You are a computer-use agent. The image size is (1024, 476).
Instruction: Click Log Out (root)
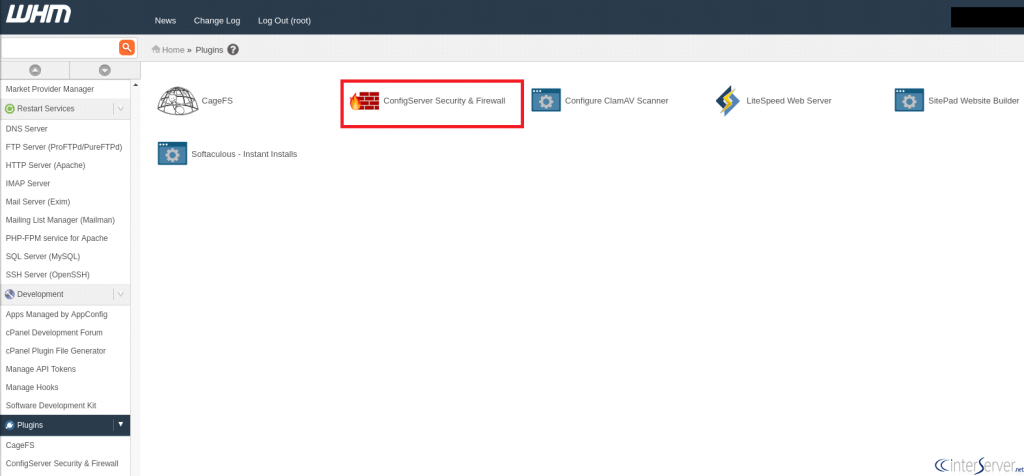point(284,21)
